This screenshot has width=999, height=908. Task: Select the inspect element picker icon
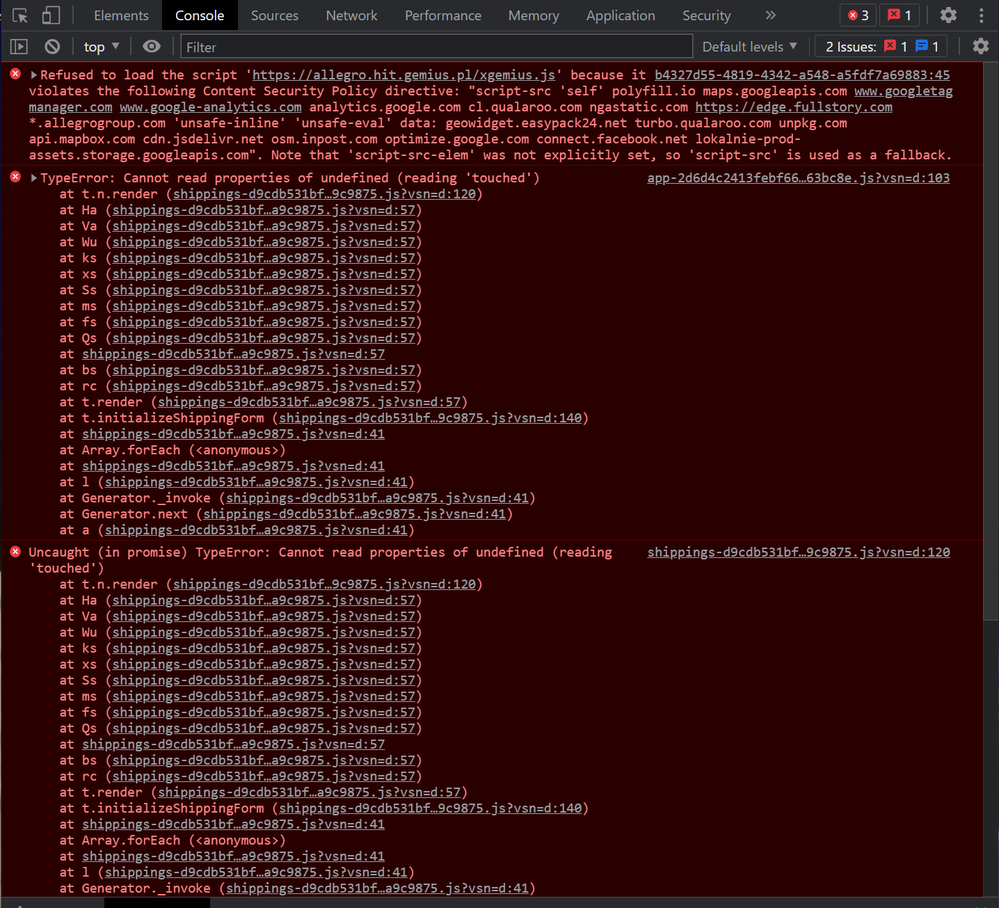pos(20,15)
